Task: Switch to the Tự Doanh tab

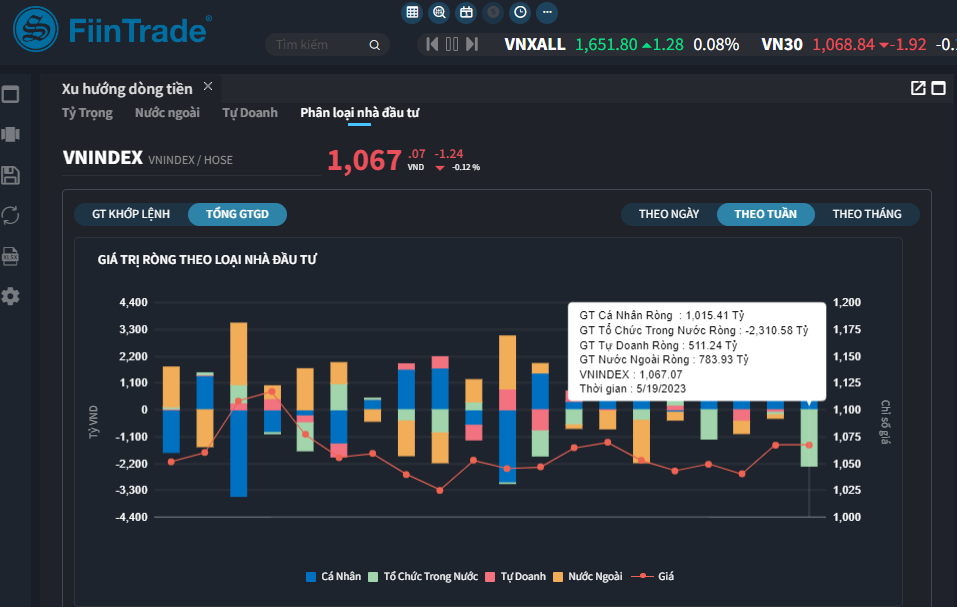Action: (250, 113)
